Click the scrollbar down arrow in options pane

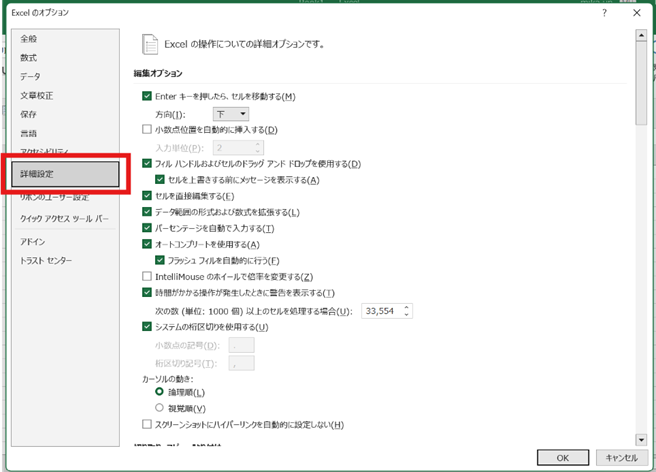click(x=640, y=439)
